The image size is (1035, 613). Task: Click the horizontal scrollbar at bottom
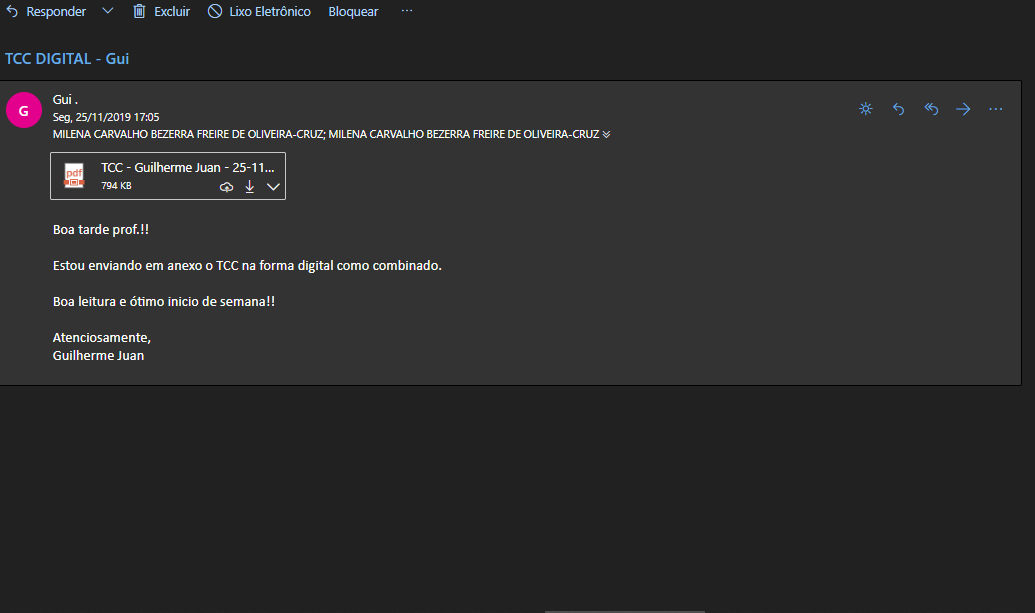point(624,611)
